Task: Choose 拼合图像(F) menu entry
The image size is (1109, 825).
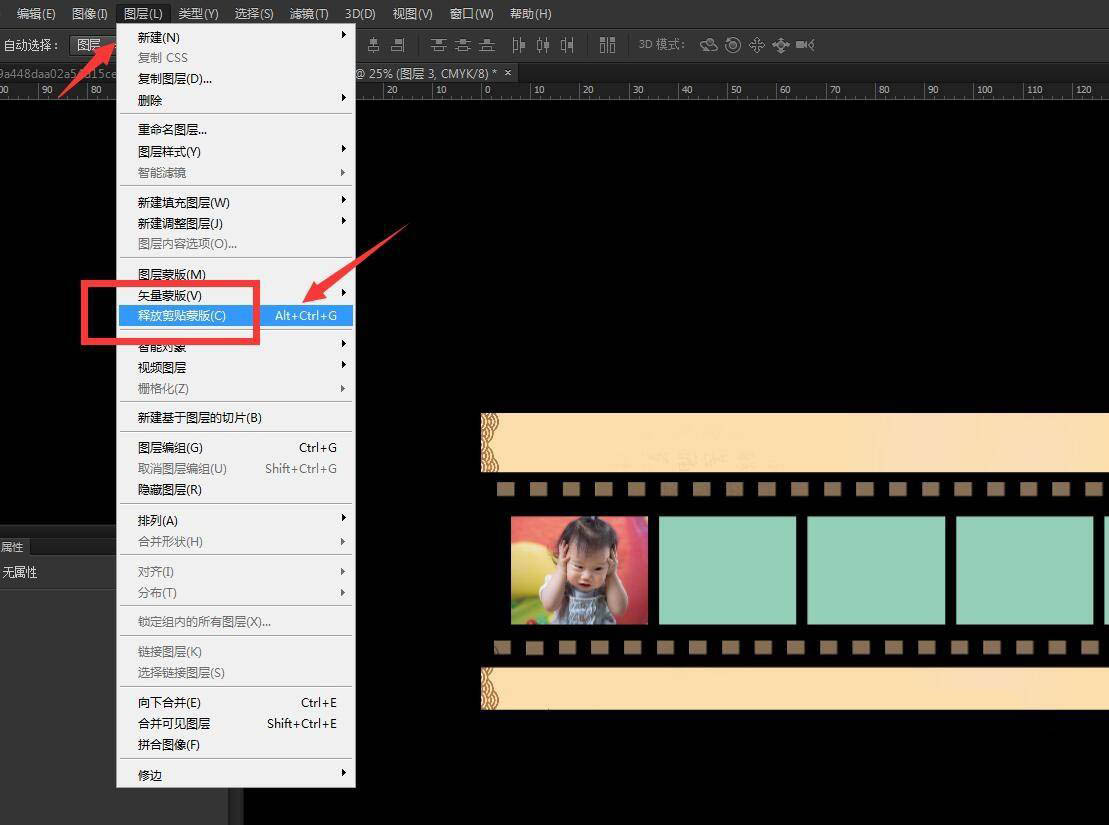Action: click(x=236, y=745)
